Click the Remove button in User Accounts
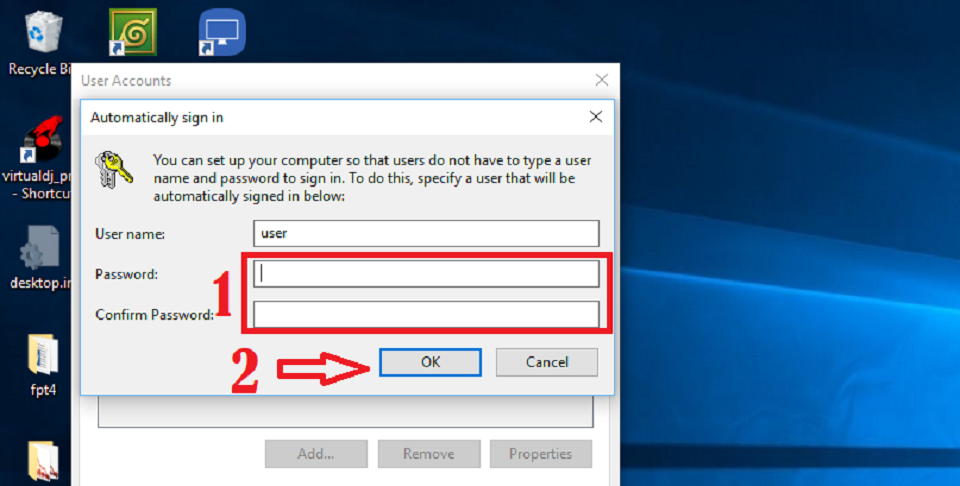 pyautogui.click(x=429, y=454)
